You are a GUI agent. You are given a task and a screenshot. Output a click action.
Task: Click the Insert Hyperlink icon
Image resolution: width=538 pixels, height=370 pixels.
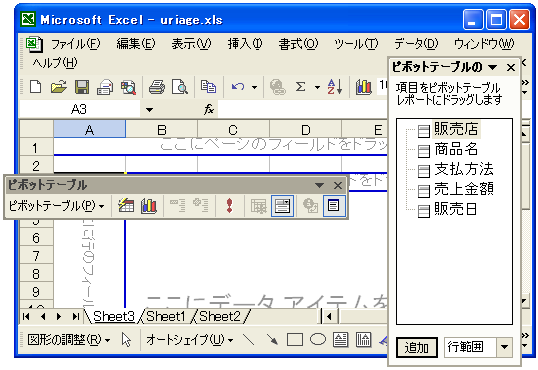point(278,87)
